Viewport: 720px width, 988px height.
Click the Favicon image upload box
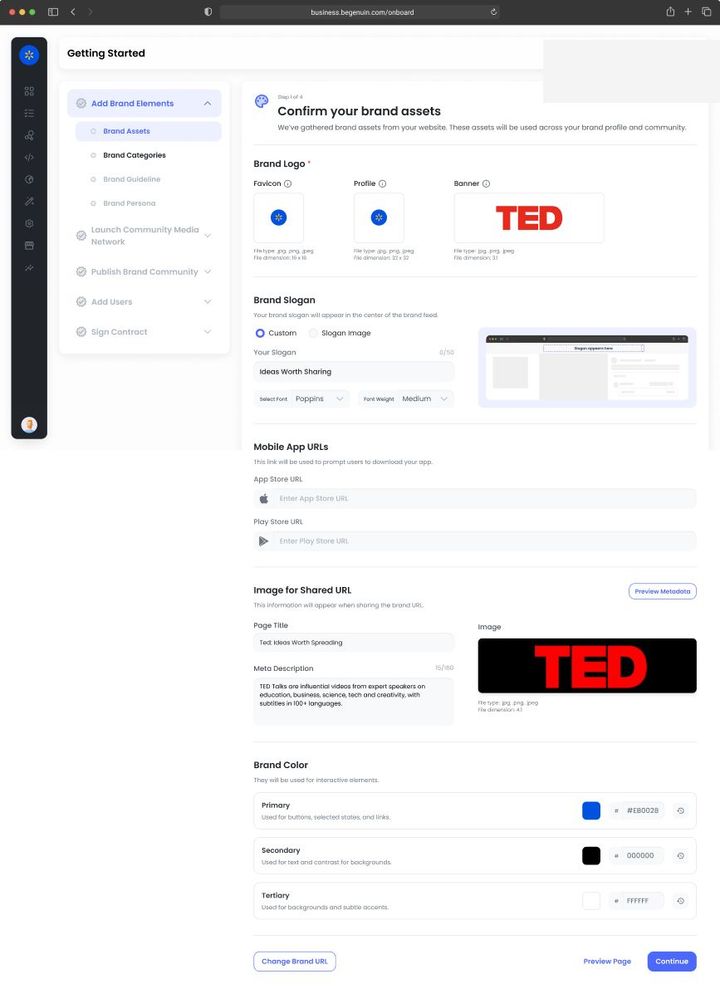pos(278,218)
